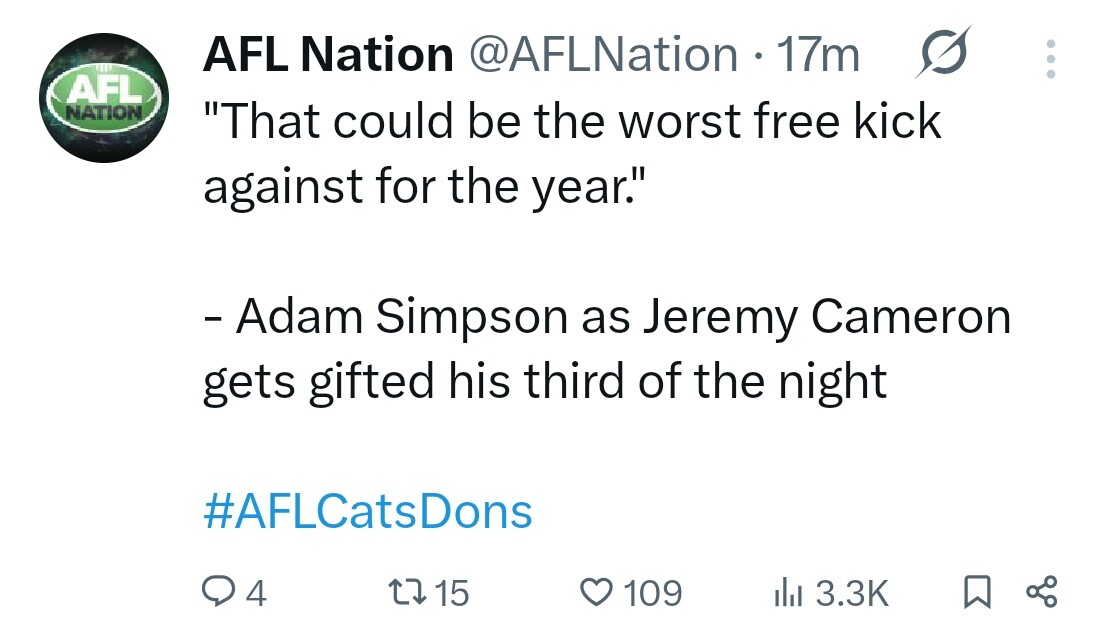
Task: Click the like count of 109
Action: 652,594
